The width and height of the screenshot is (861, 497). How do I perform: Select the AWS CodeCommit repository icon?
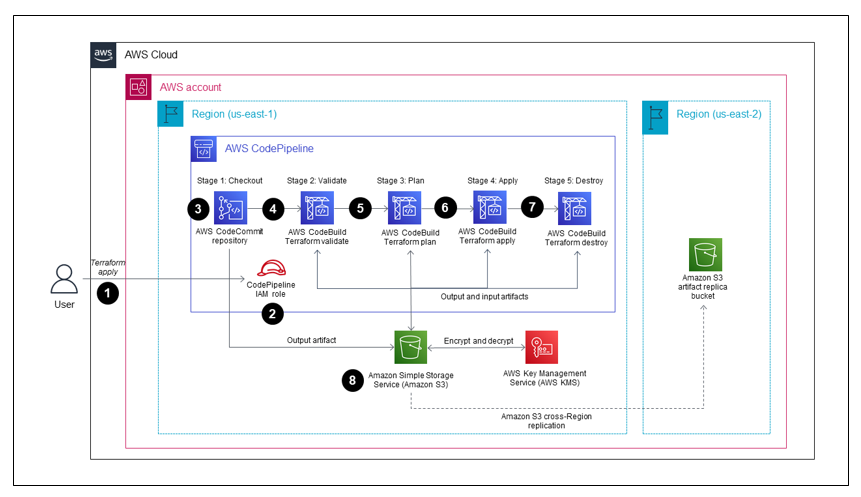coord(230,208)
